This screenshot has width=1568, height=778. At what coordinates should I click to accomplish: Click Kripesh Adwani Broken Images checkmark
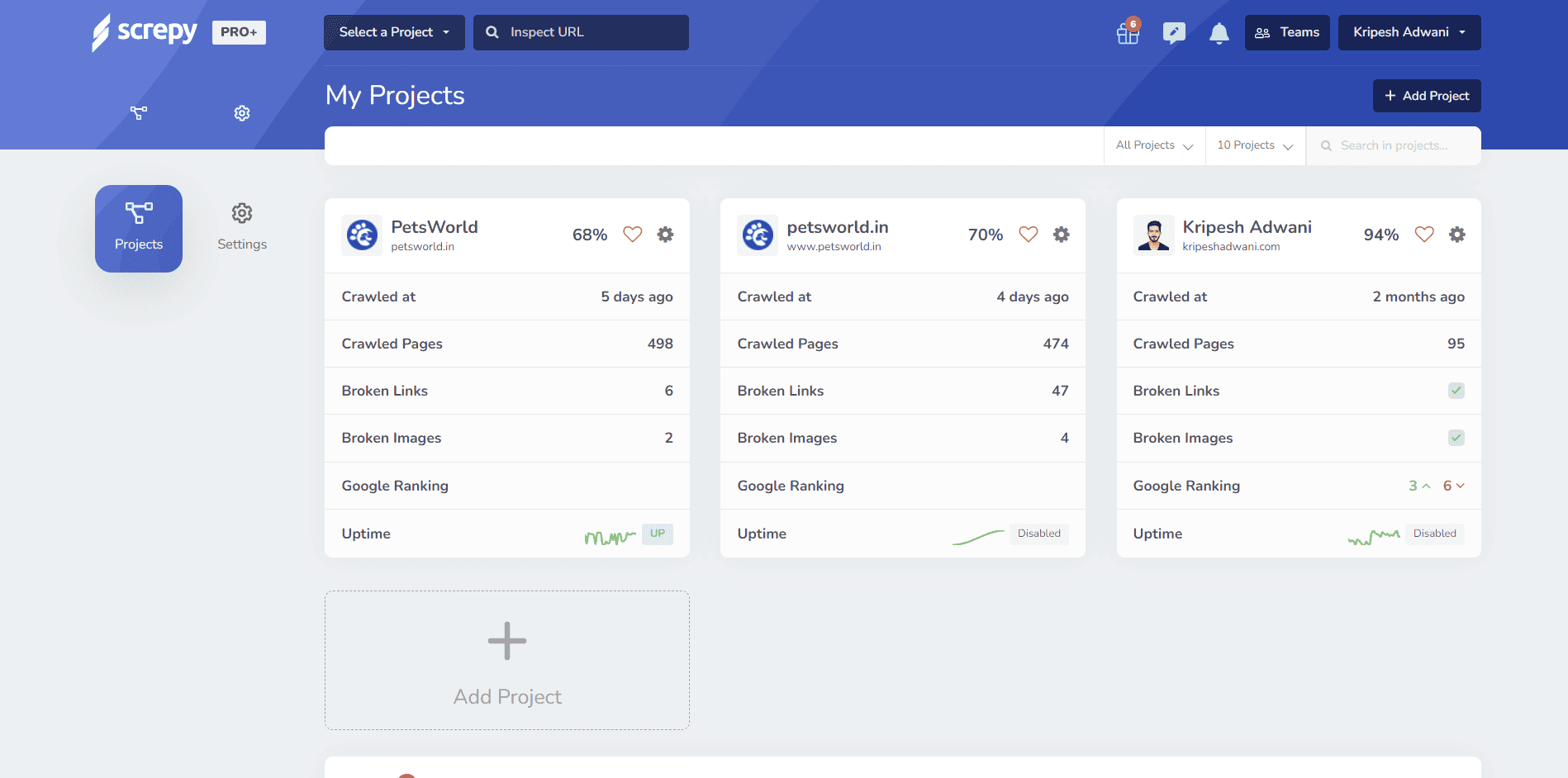(x=1456, y=438)
